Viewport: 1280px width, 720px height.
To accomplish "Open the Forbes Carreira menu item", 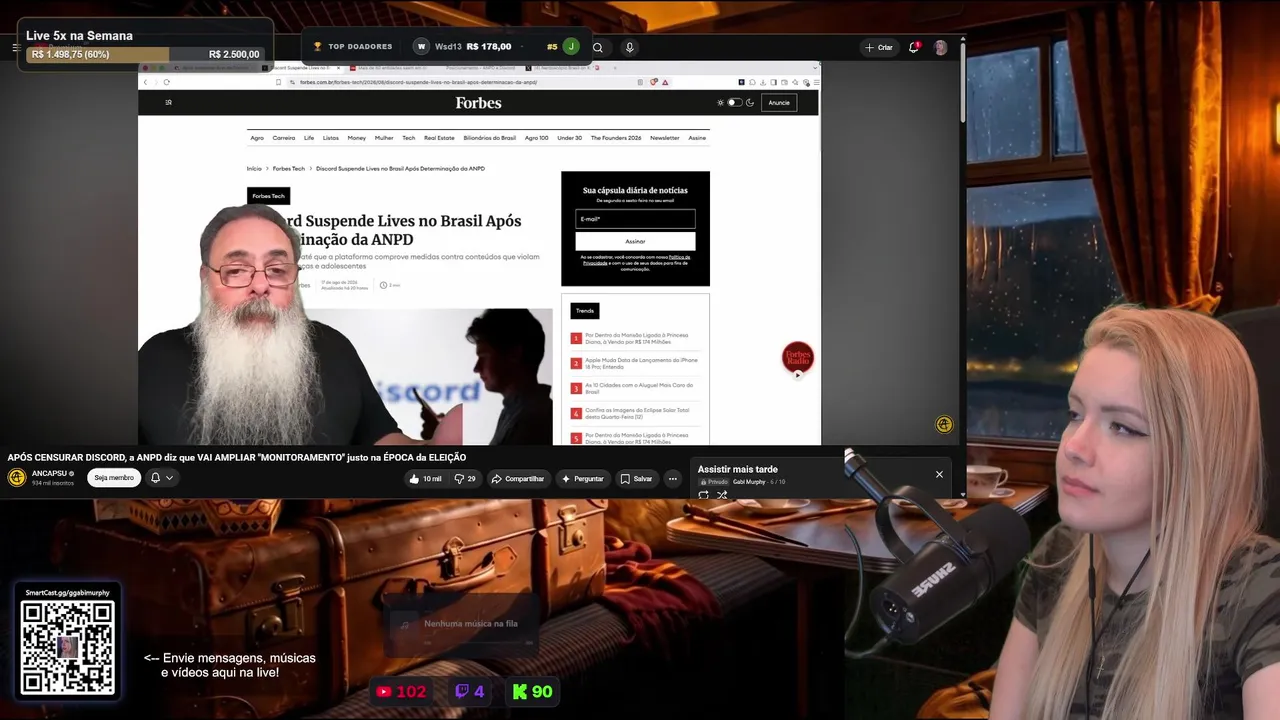I will click(x=284, y=138).
